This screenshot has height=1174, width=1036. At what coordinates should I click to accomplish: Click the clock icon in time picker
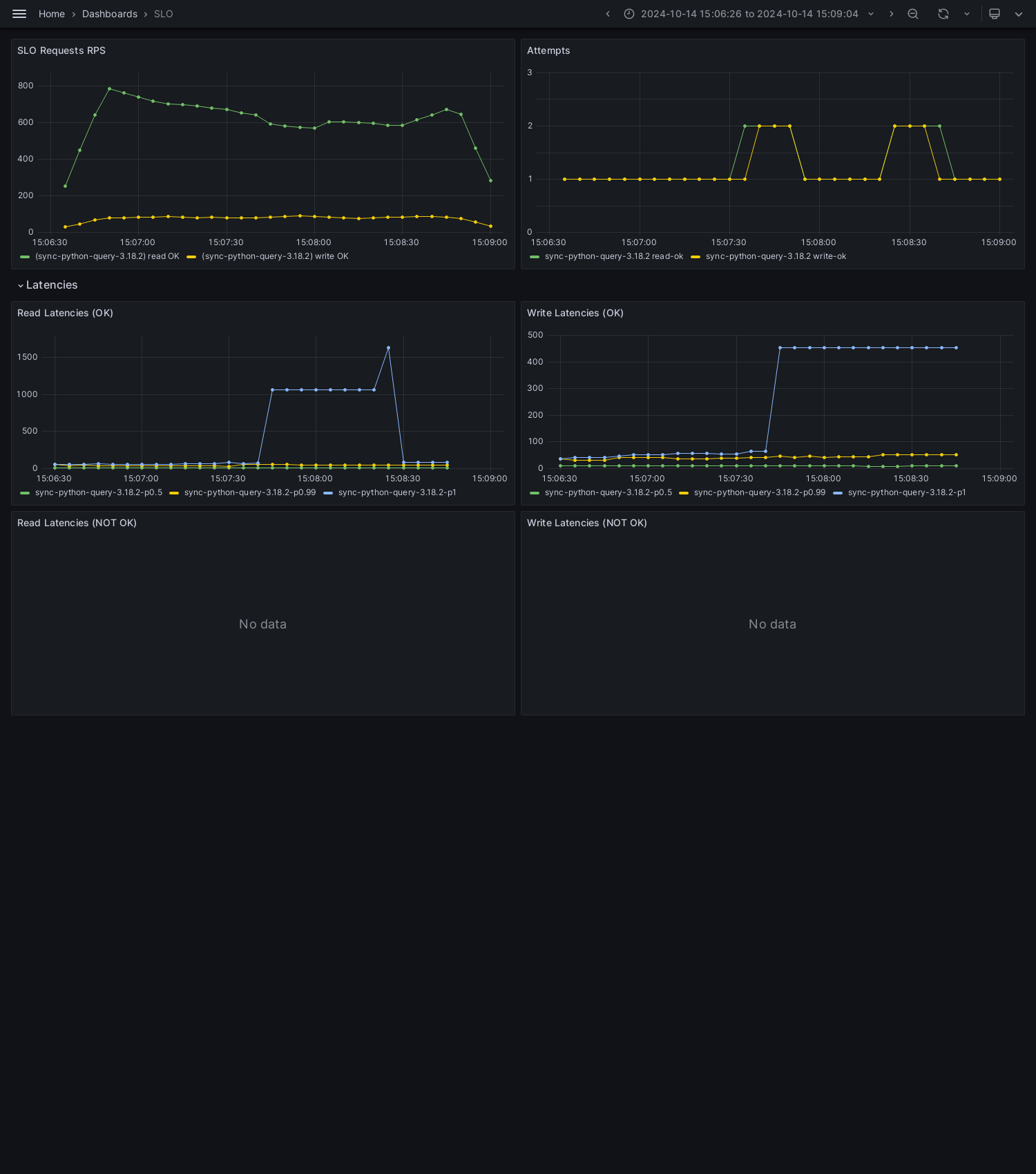point(629,14)
